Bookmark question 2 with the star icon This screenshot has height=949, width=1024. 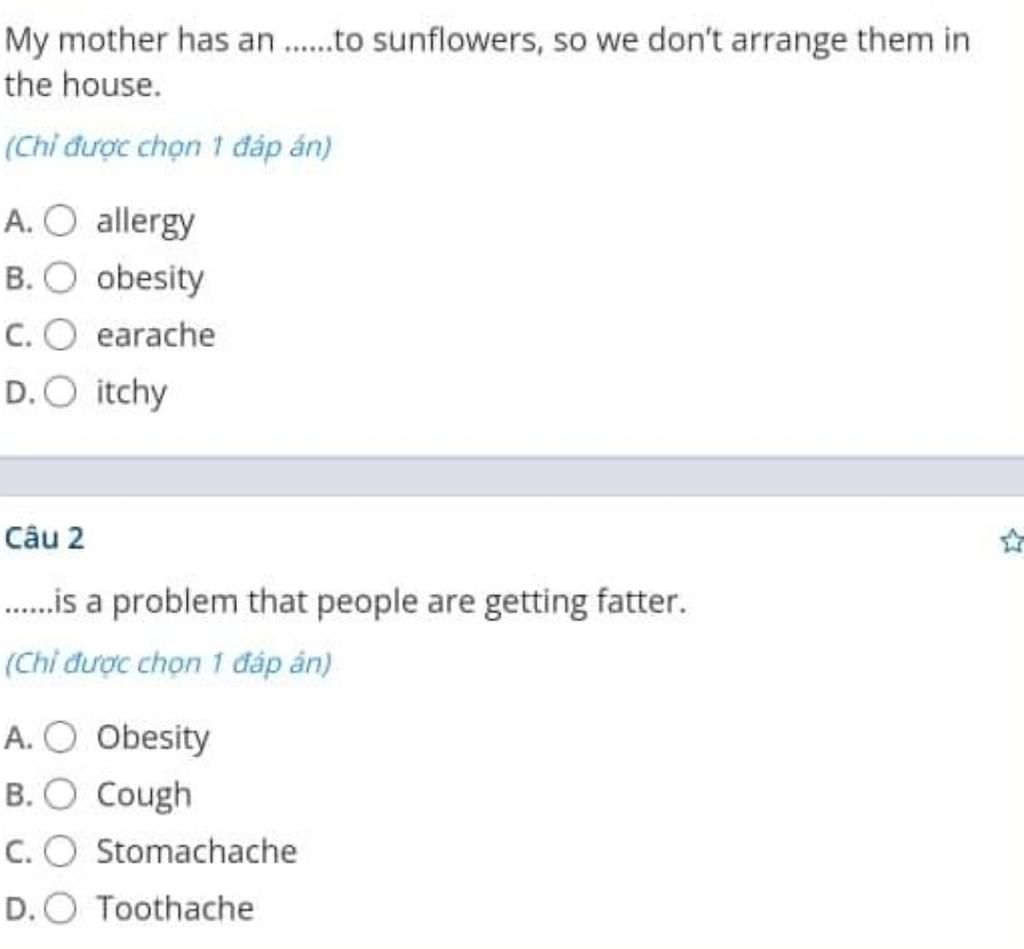[x=1012, y=541]
